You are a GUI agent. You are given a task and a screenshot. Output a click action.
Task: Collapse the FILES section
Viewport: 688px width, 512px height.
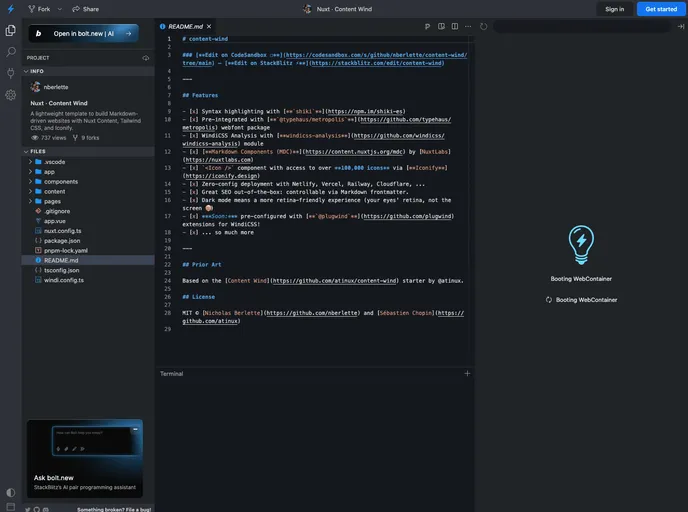pyautogui.click(x=88, y=151)
